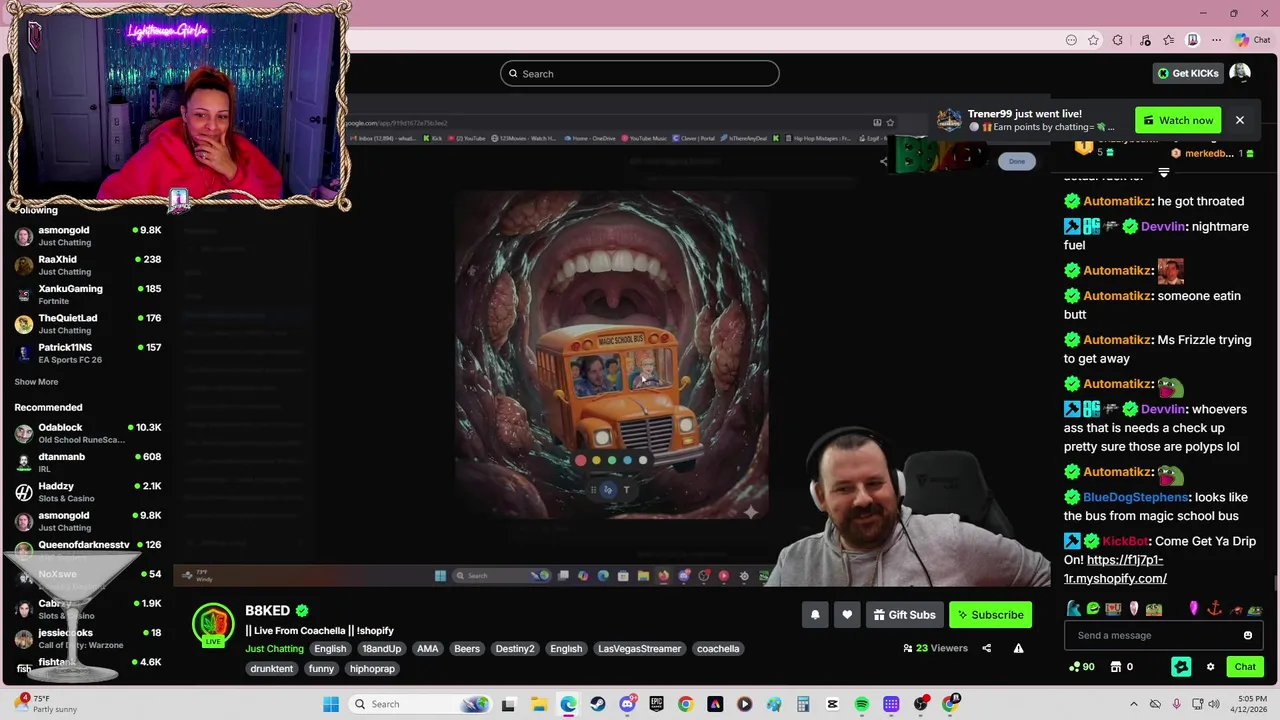
Task: Open Patrick11NS channel in Following list
Action: (88, 353)
